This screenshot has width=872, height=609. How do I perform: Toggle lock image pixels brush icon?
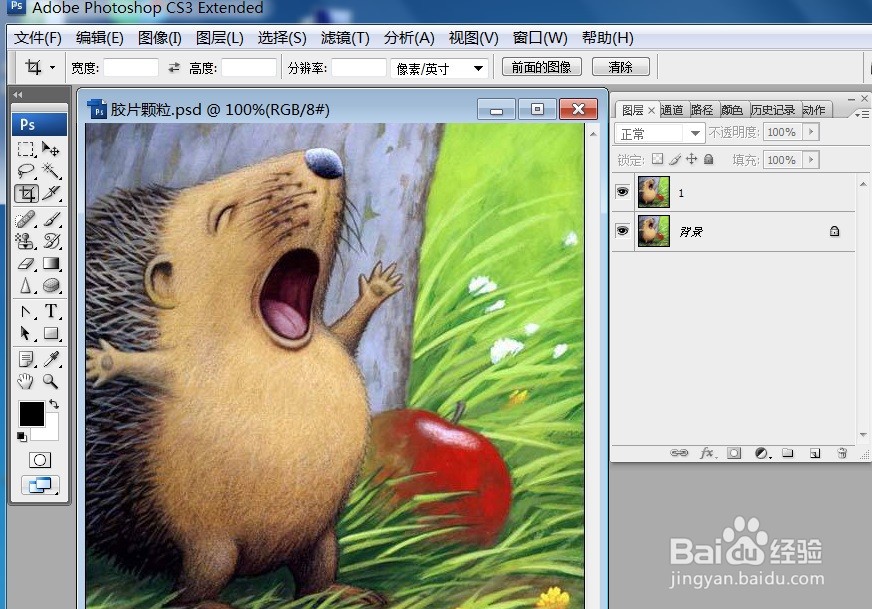675,160
